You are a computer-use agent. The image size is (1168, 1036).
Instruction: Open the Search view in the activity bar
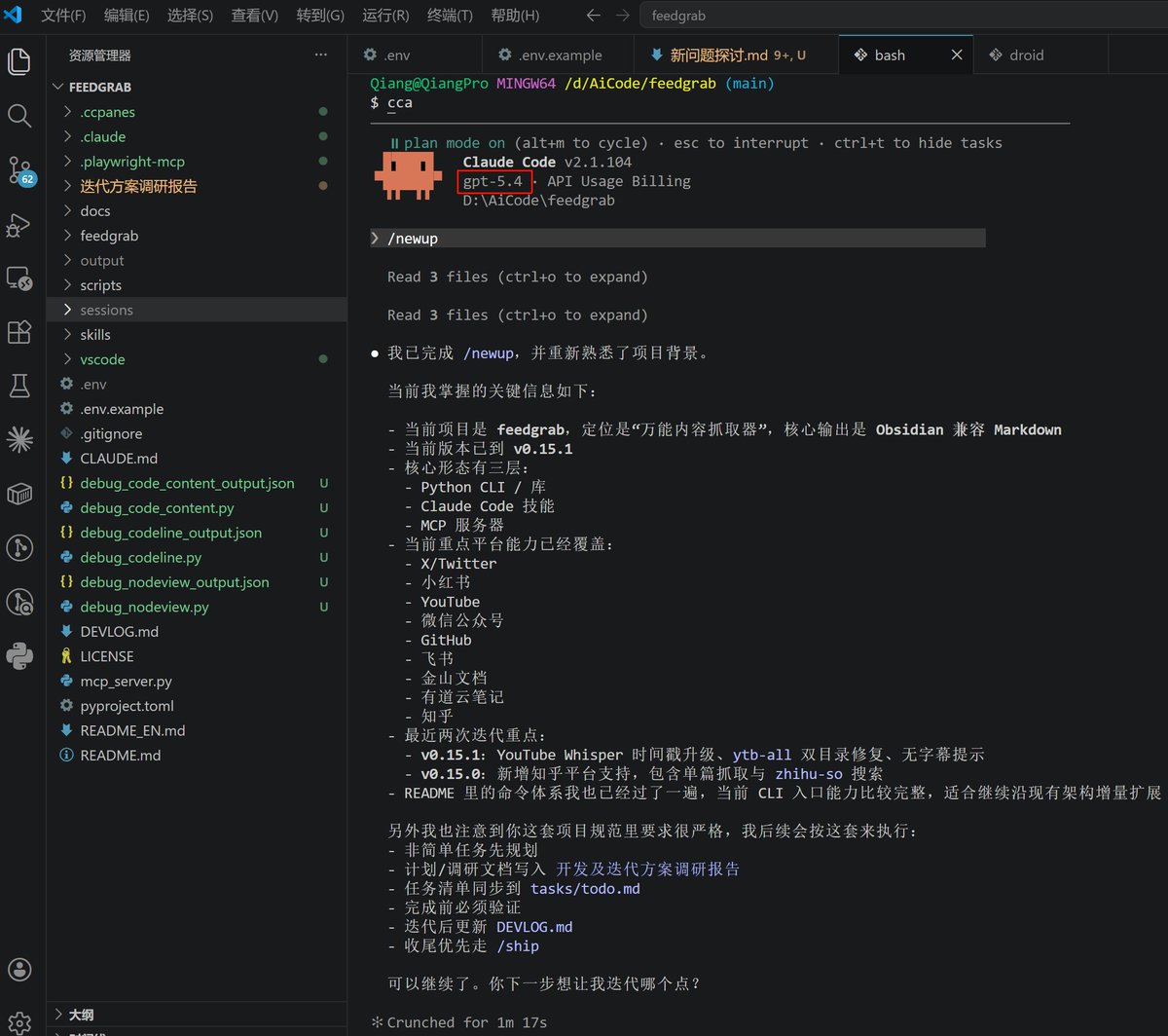(19, 116)
